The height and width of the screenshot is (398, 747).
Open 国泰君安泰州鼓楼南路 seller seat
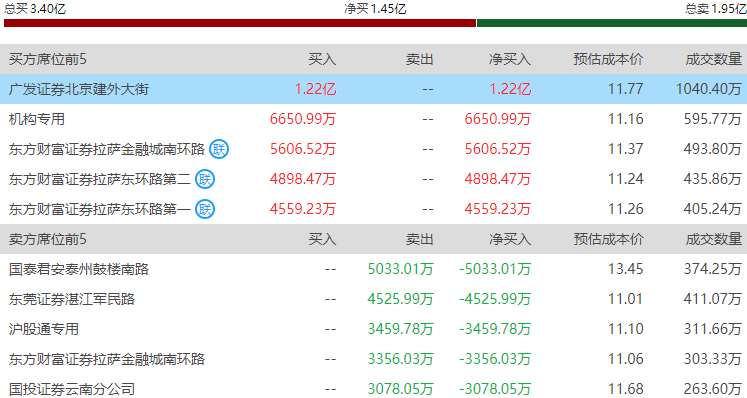click(79, 269)
